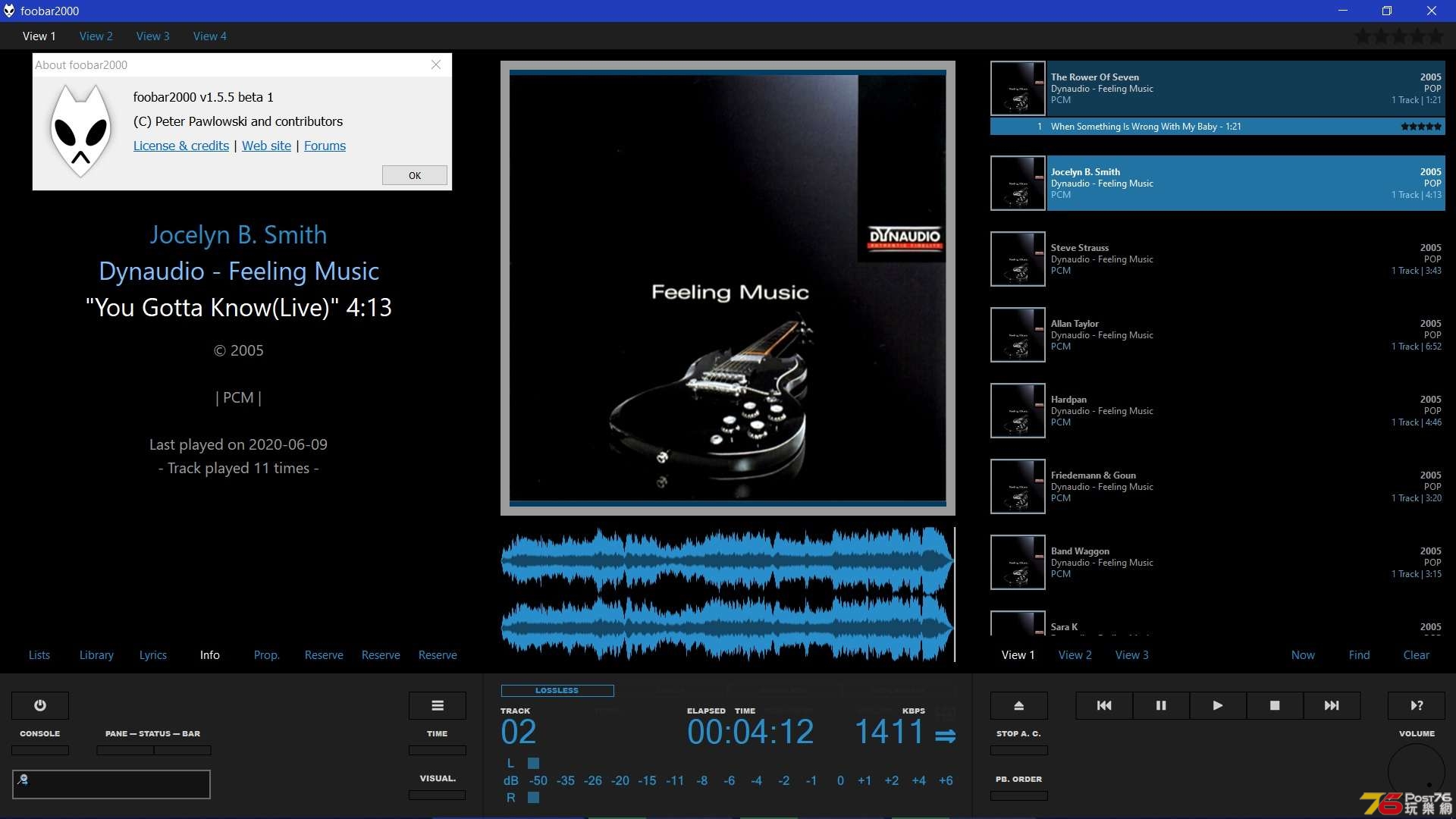Select the Band Waggon album row
The width and height of the screenshot is (1456, 819).
[1218, 563]
